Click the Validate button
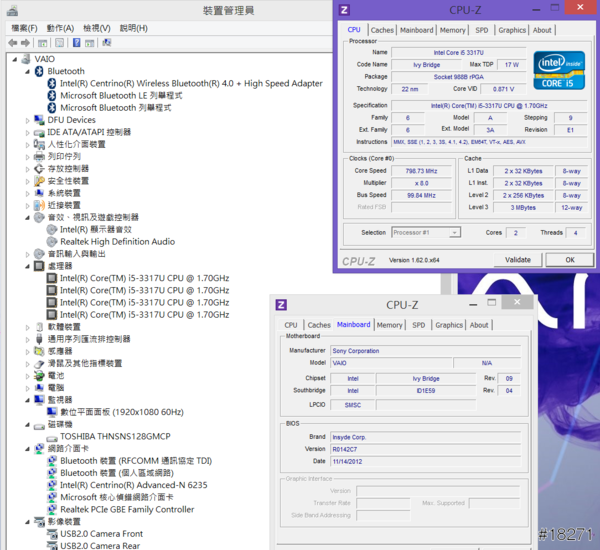The width and height of the screenshot is (600, 550). tap(517, 259)
